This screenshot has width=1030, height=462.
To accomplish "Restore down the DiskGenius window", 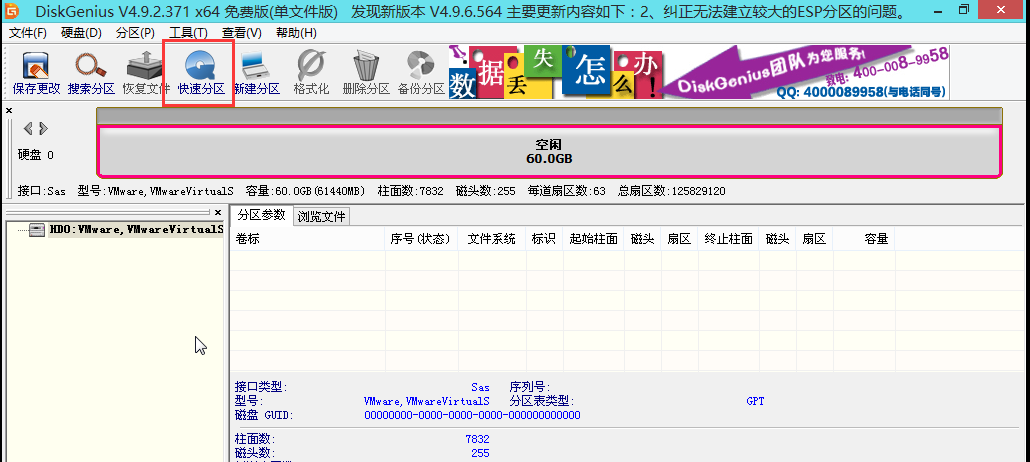I will 964,10.
